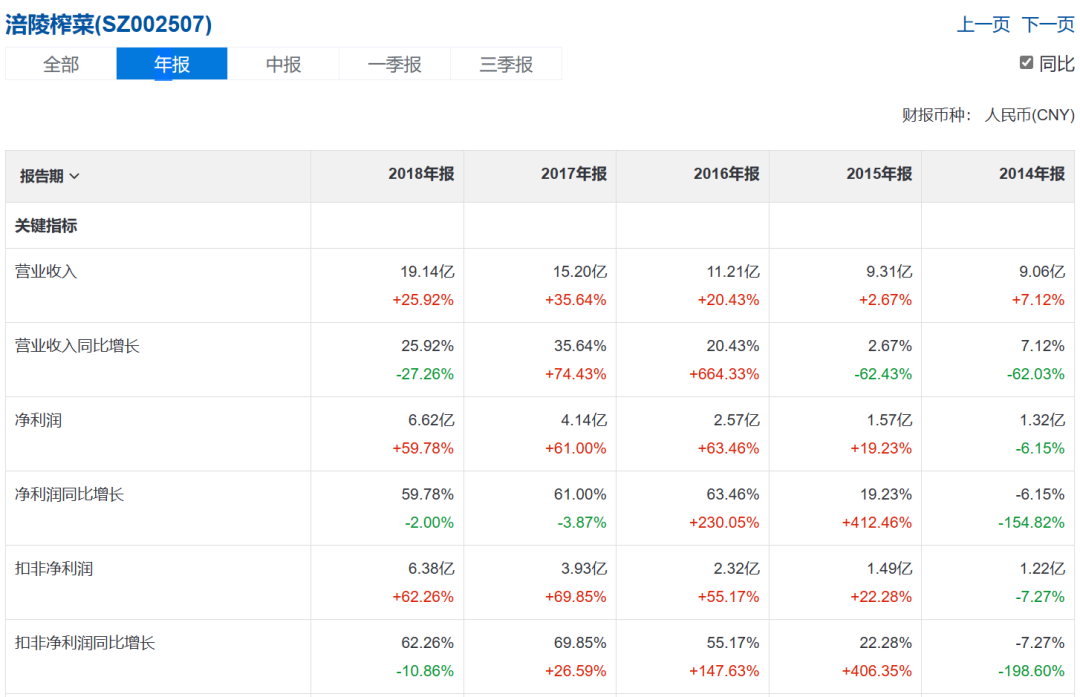The width and height of the screenshot is (1080, 697).
Task: Go to 下一页 link
Action: tap(1048, 25)
